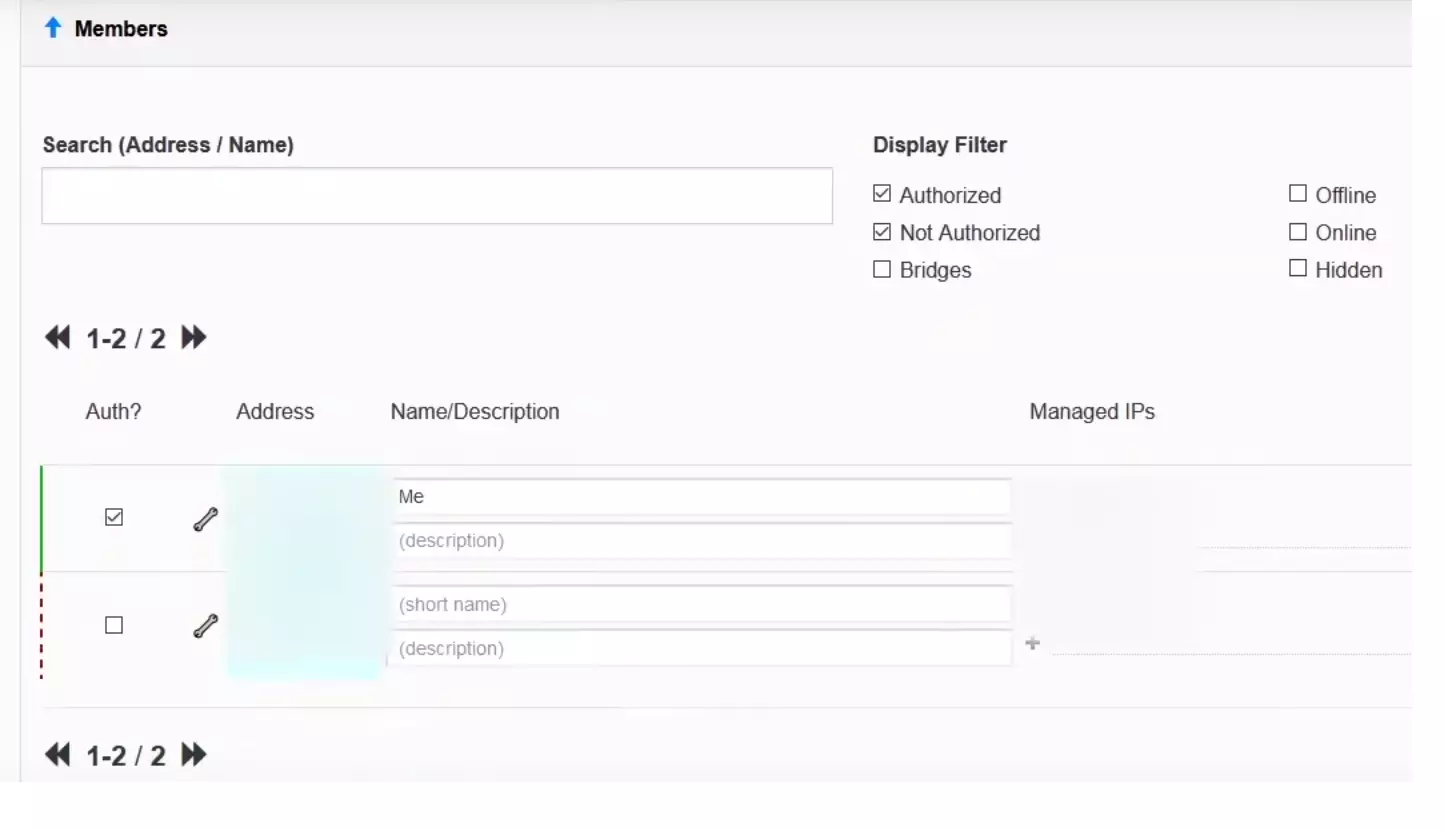Enable the Hidden members filter
This screenshot has height=830, width=1445.
1298,268
